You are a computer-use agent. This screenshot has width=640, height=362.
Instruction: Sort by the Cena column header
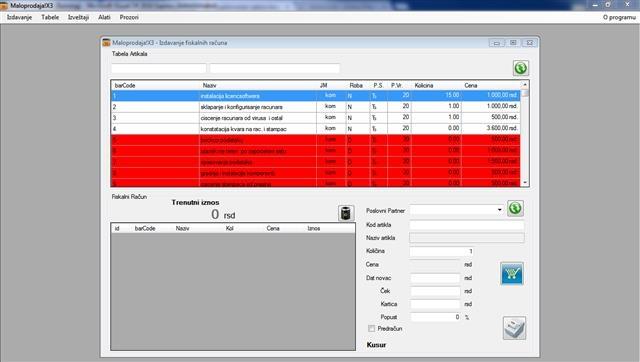471,85
